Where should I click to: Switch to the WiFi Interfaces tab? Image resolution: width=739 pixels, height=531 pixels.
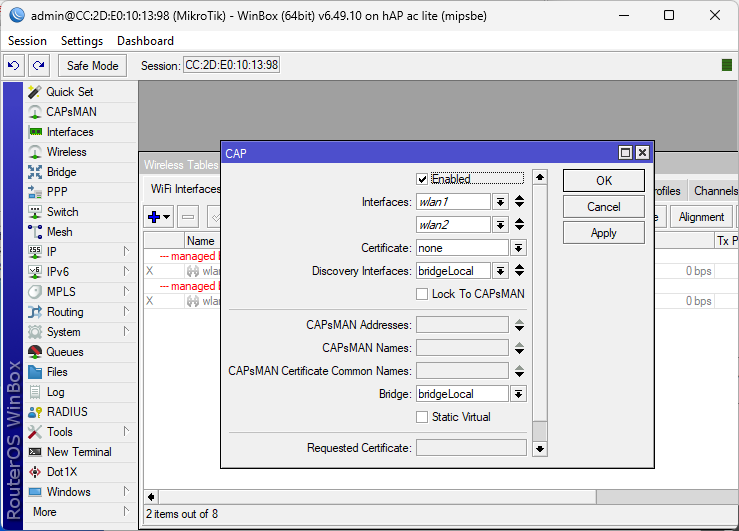click(x=185, y=189)
